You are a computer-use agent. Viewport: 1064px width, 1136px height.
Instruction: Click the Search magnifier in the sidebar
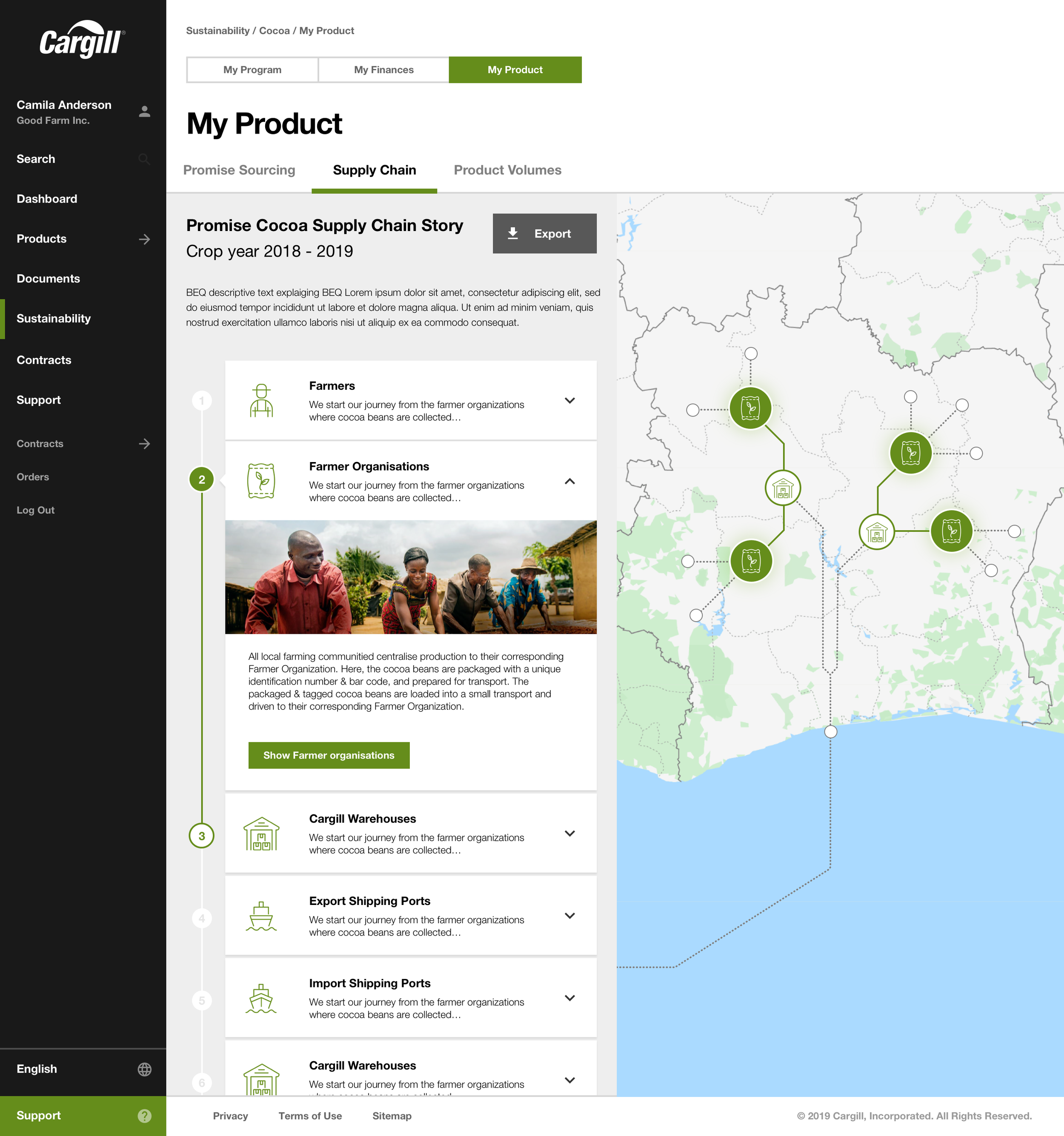click(x=145, y=159)
